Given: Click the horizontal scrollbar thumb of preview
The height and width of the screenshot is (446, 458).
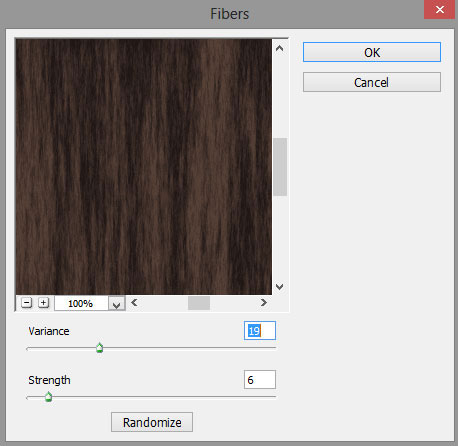Looking at the screenshot, I should pyautogui.click(x=199, y=303).
